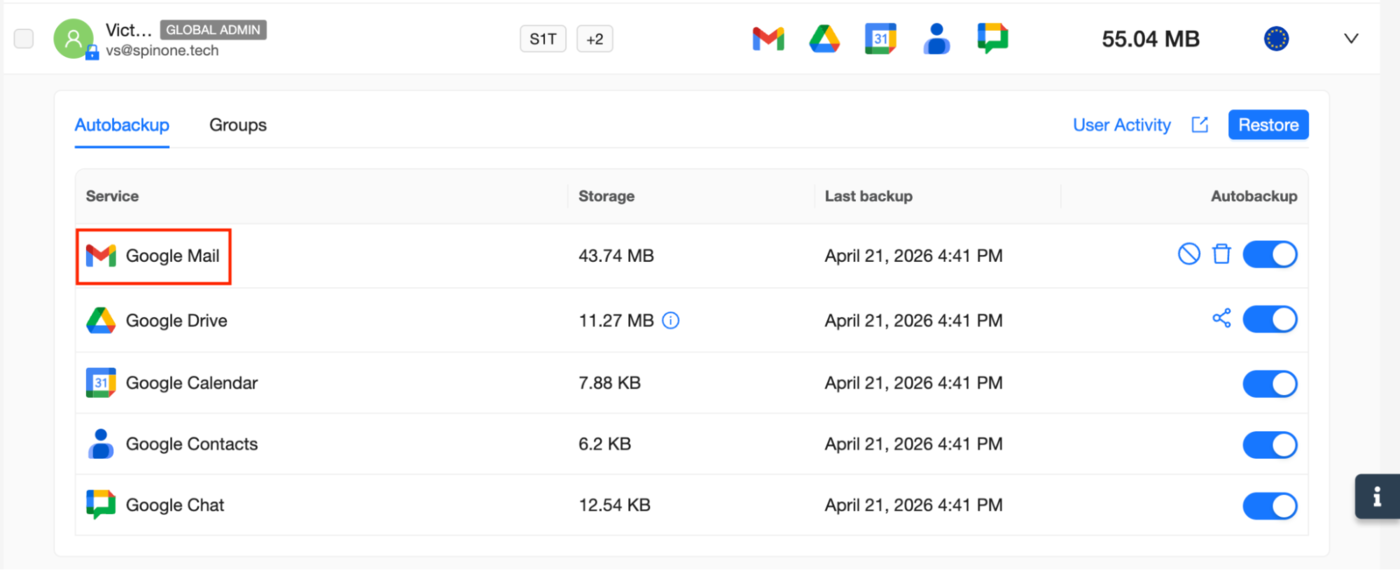Click the Google Contacts icon in the user header row
Viewport: 1400px width, 570px height.
tap(937, 39)
